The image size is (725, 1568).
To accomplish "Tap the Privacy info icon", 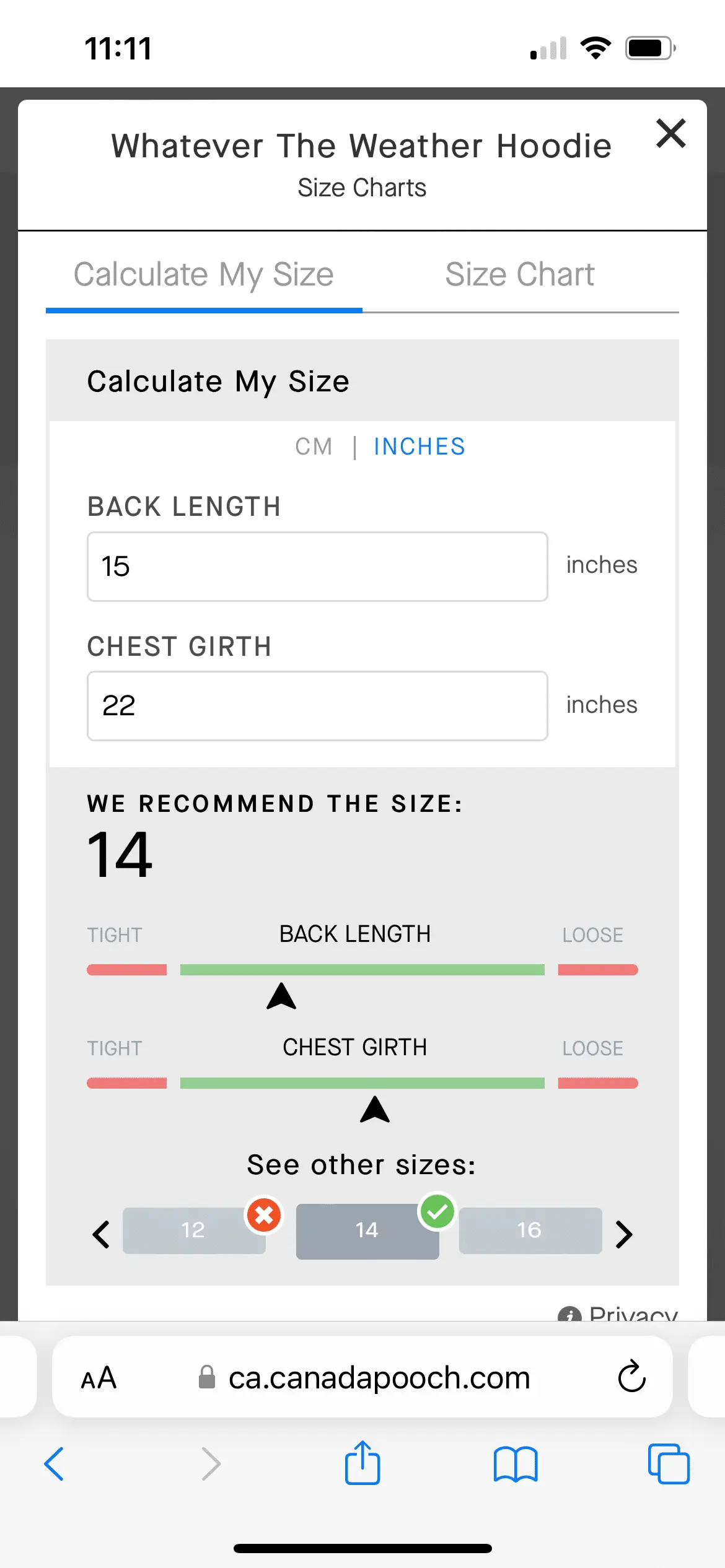I will [x=569, y=1314].
